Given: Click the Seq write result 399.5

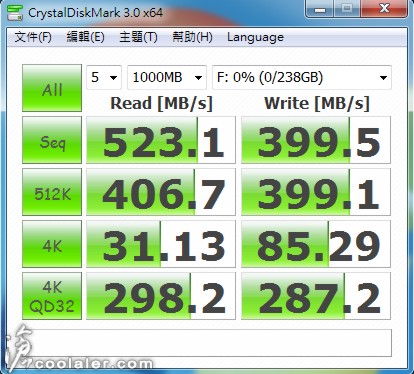Looking at the screenshot, I should (316, 140).
